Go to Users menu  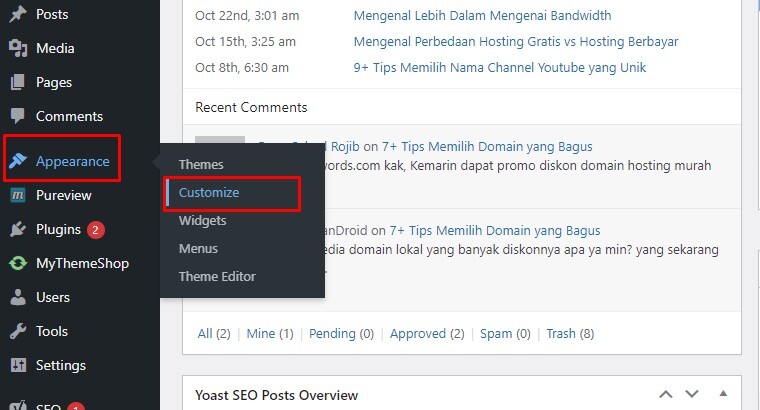(53, 297)
